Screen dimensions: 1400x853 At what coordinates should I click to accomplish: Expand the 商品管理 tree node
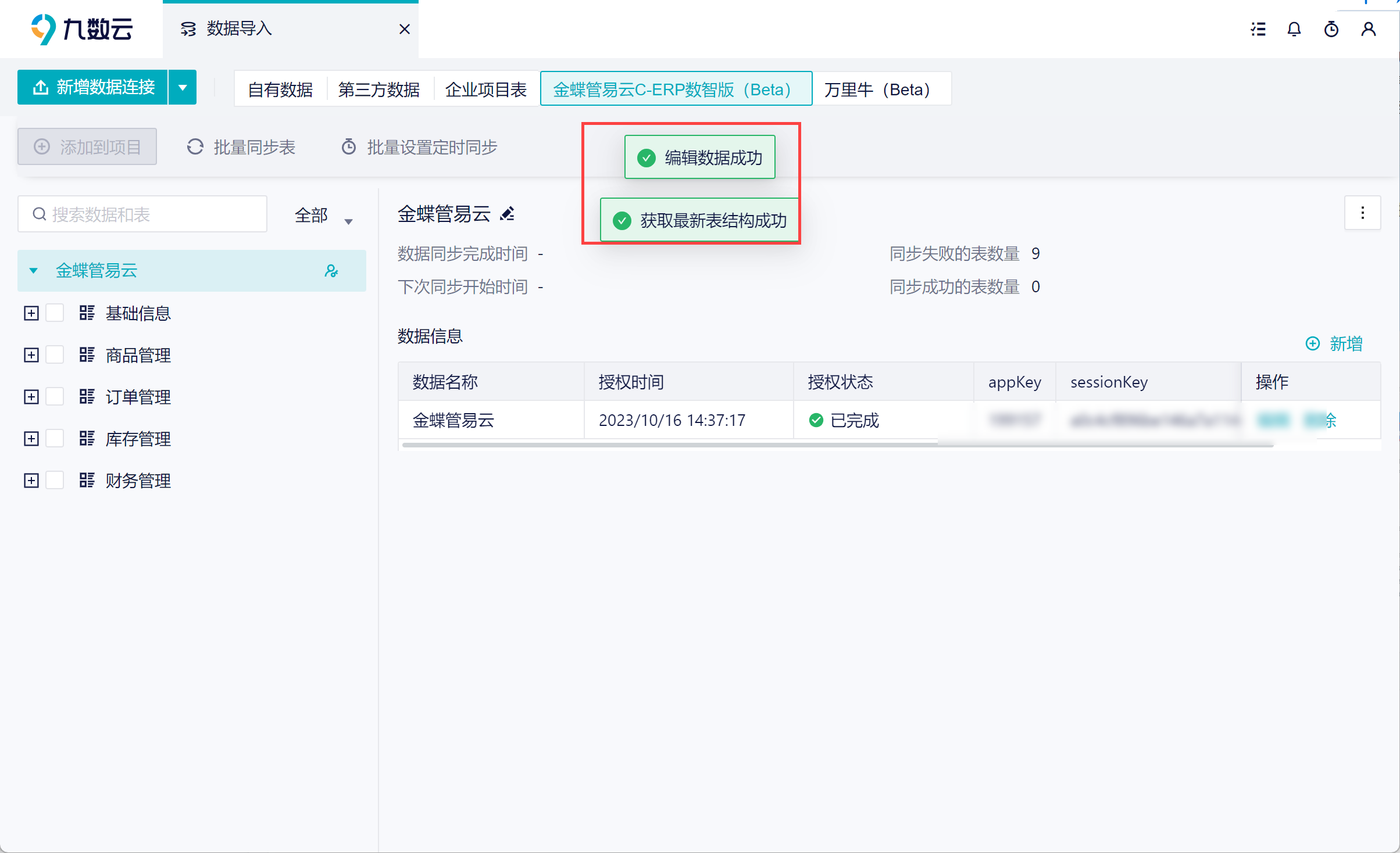31,355
